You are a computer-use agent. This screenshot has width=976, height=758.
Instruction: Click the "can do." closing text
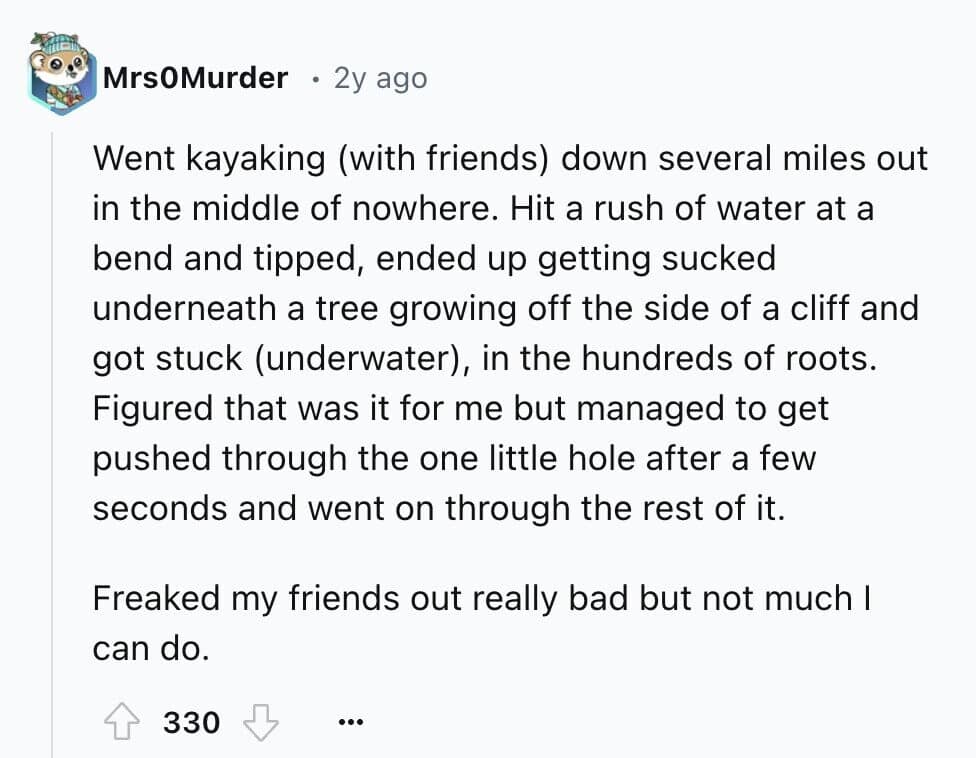pos(150,647)
